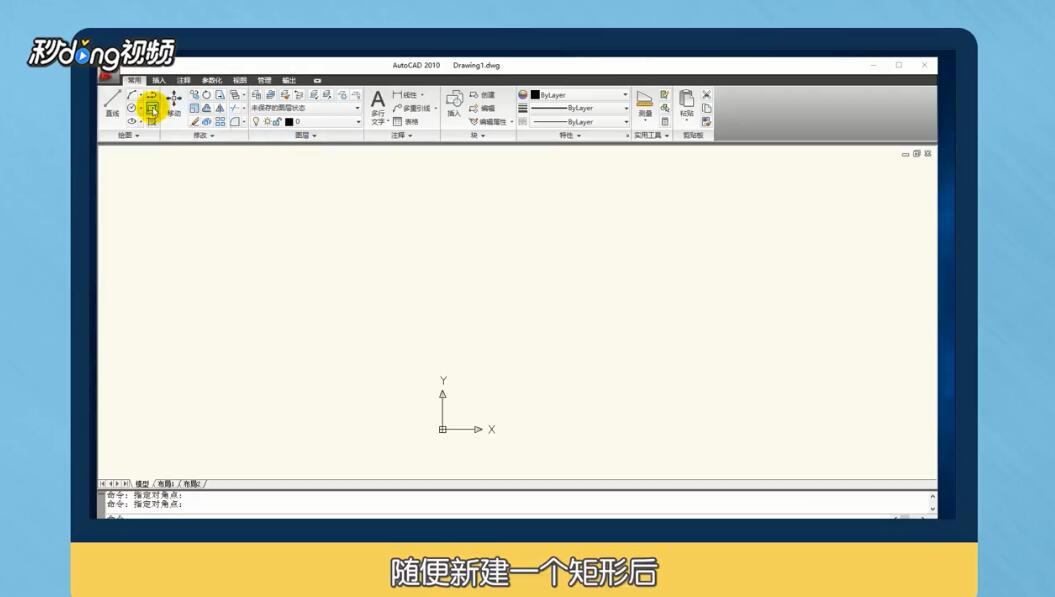Switch to the Manage (管理) ribbon tab
Screen dimensions: 1055x597
pyautogui.click(x=264, y=80)
